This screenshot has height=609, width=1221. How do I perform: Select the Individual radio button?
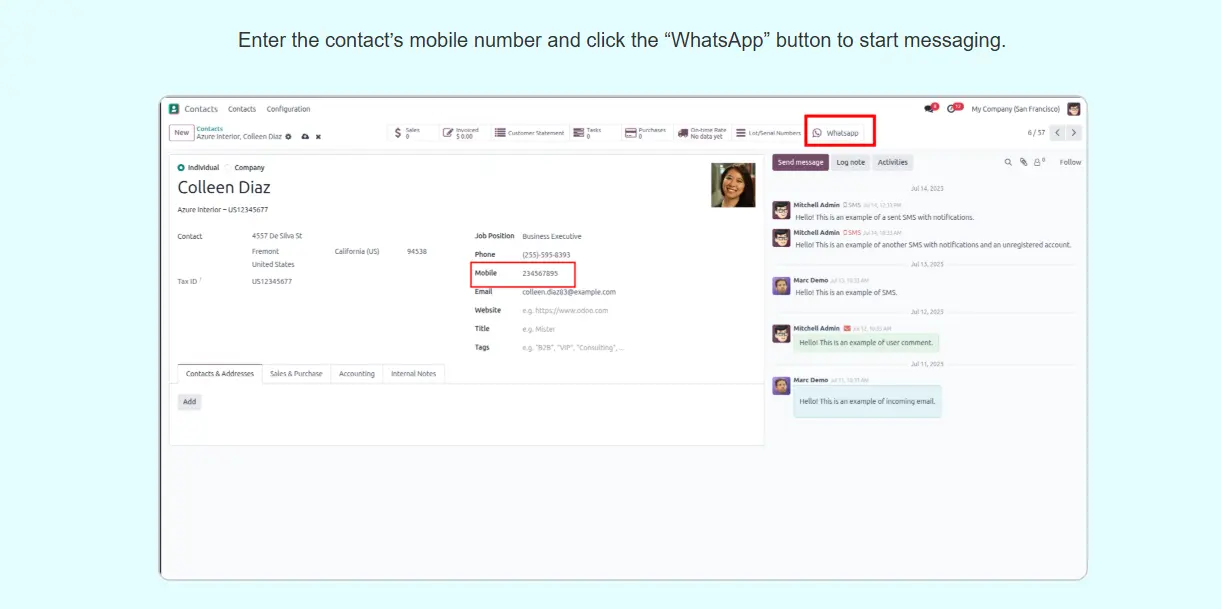181,168
